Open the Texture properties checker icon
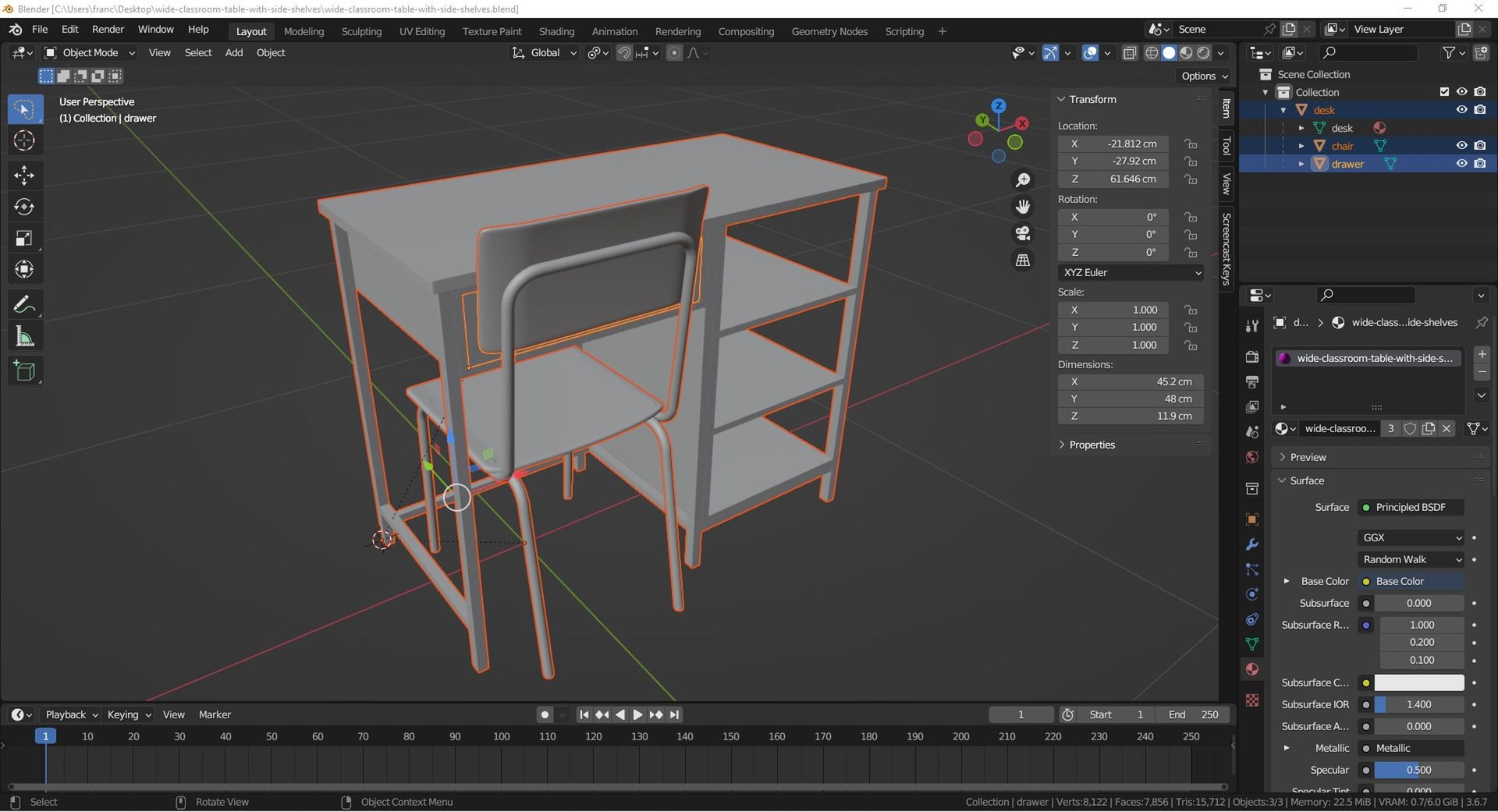This screenshot has height=812, width=1498. [x=1252, y=700]
